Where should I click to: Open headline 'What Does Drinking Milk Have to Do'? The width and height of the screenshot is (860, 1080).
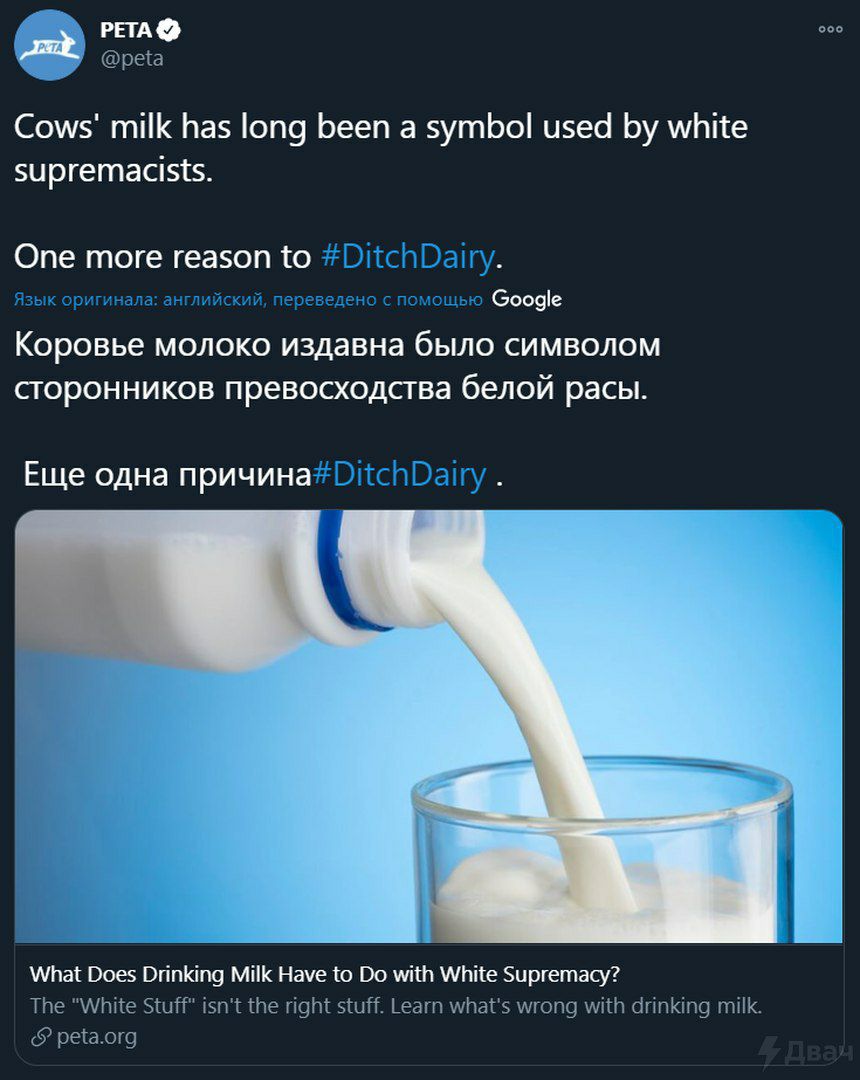325,974
